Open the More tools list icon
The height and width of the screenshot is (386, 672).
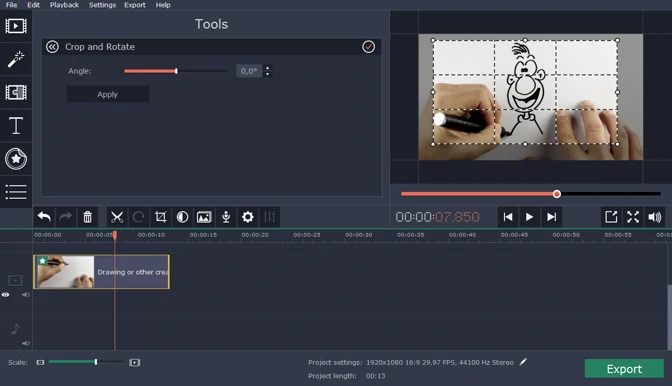coord(16,192)
